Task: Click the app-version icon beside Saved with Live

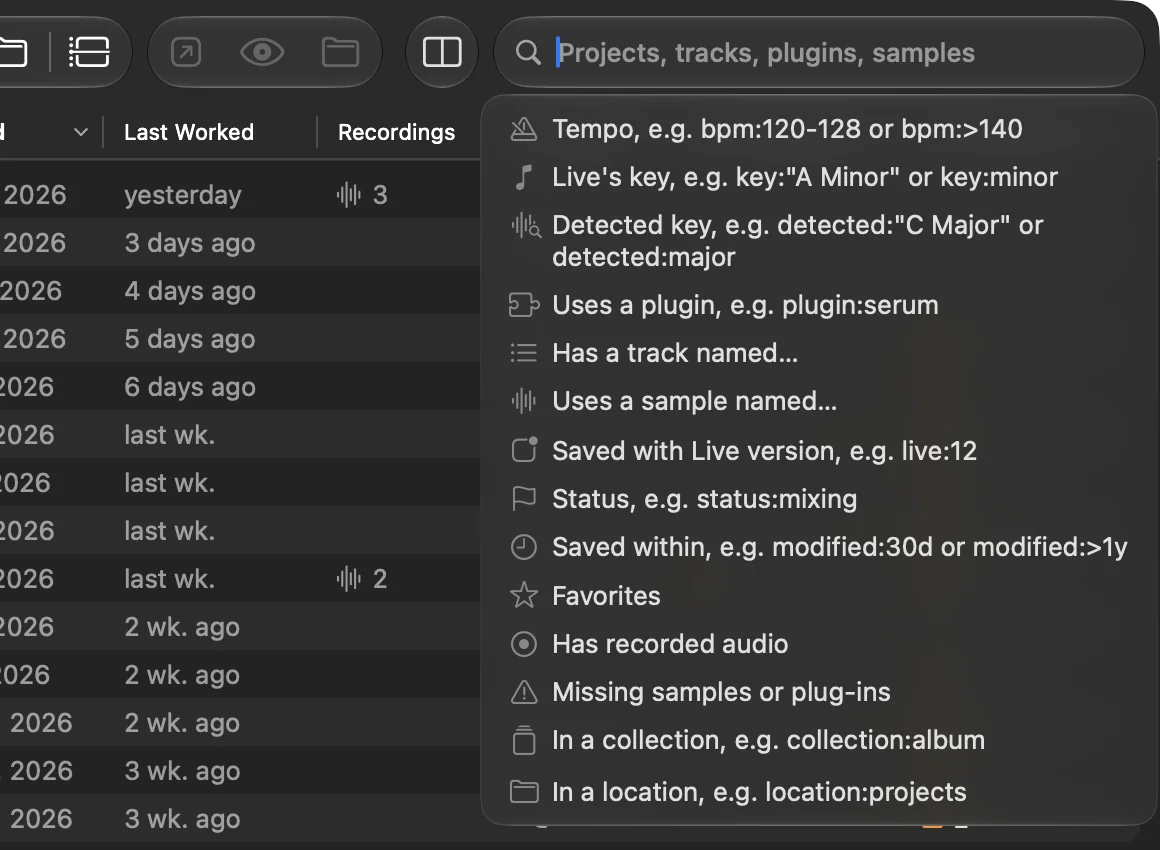Action: pyautogui.click(x=525, y=450)
